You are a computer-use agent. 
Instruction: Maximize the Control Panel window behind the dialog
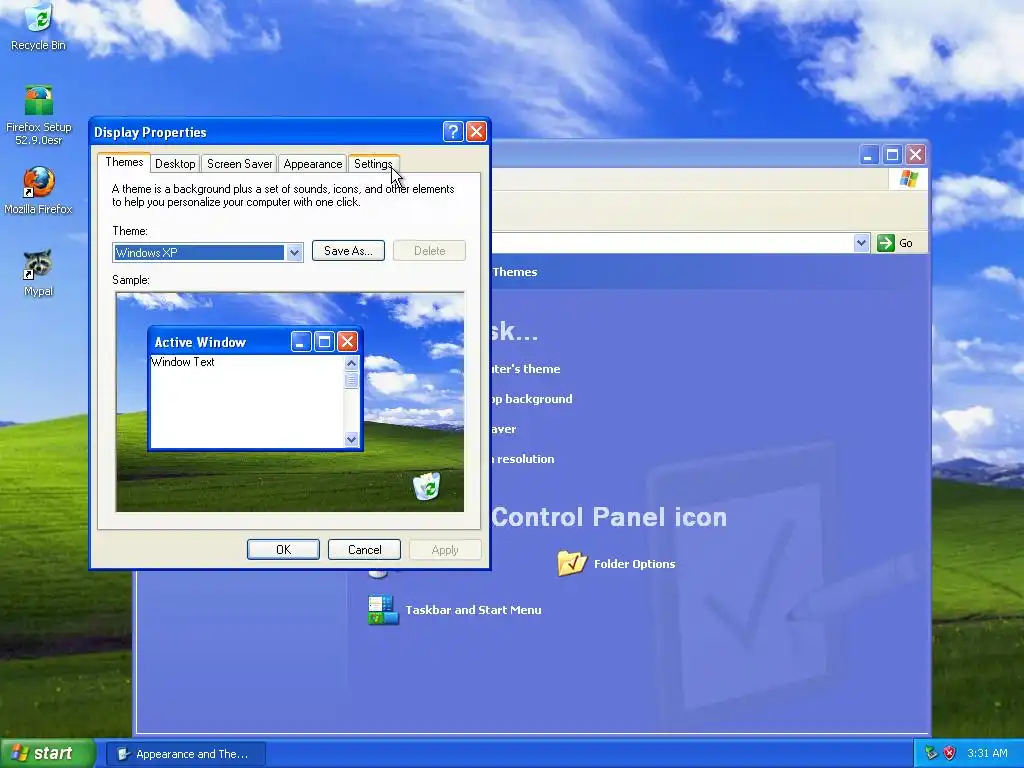coord(892,155)
